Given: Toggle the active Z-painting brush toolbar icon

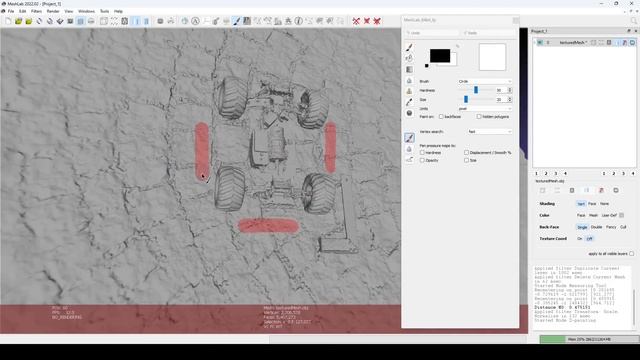Looking at the screenshot, I should pyautogui.click(x=237, y=21).
